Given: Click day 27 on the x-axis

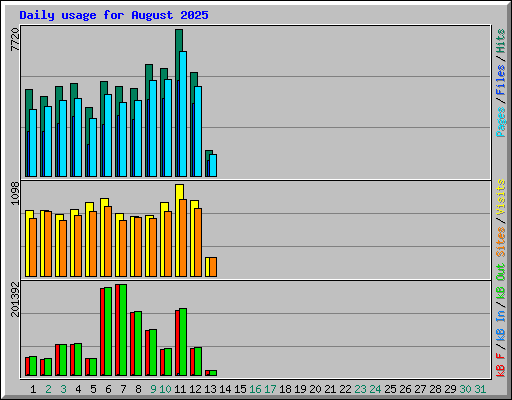Looking at the screenshot, I should [x=420, y=389].
